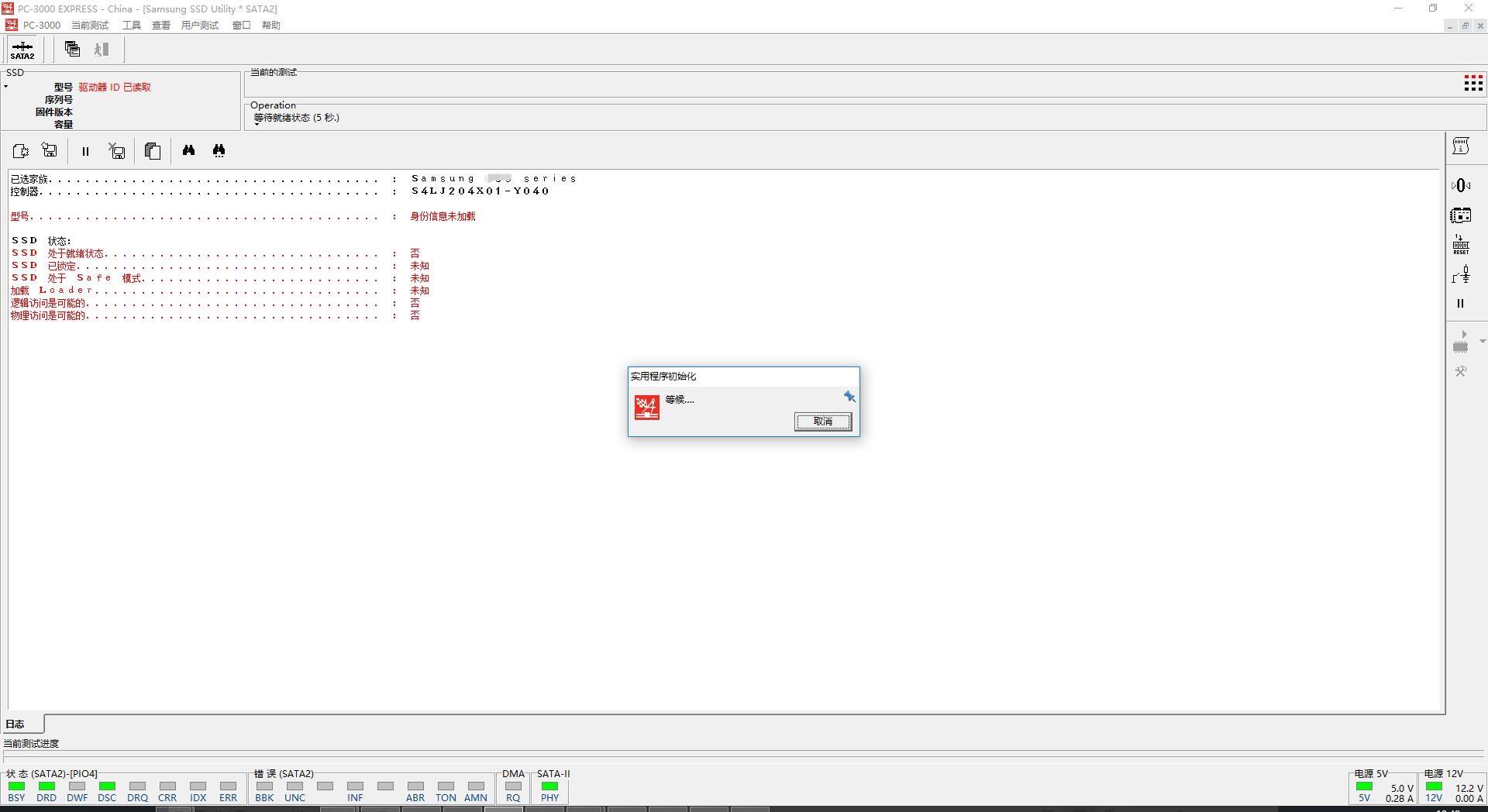Open the PC-3000 menu
Screen dimensions: 1488x812
(42, 25)
